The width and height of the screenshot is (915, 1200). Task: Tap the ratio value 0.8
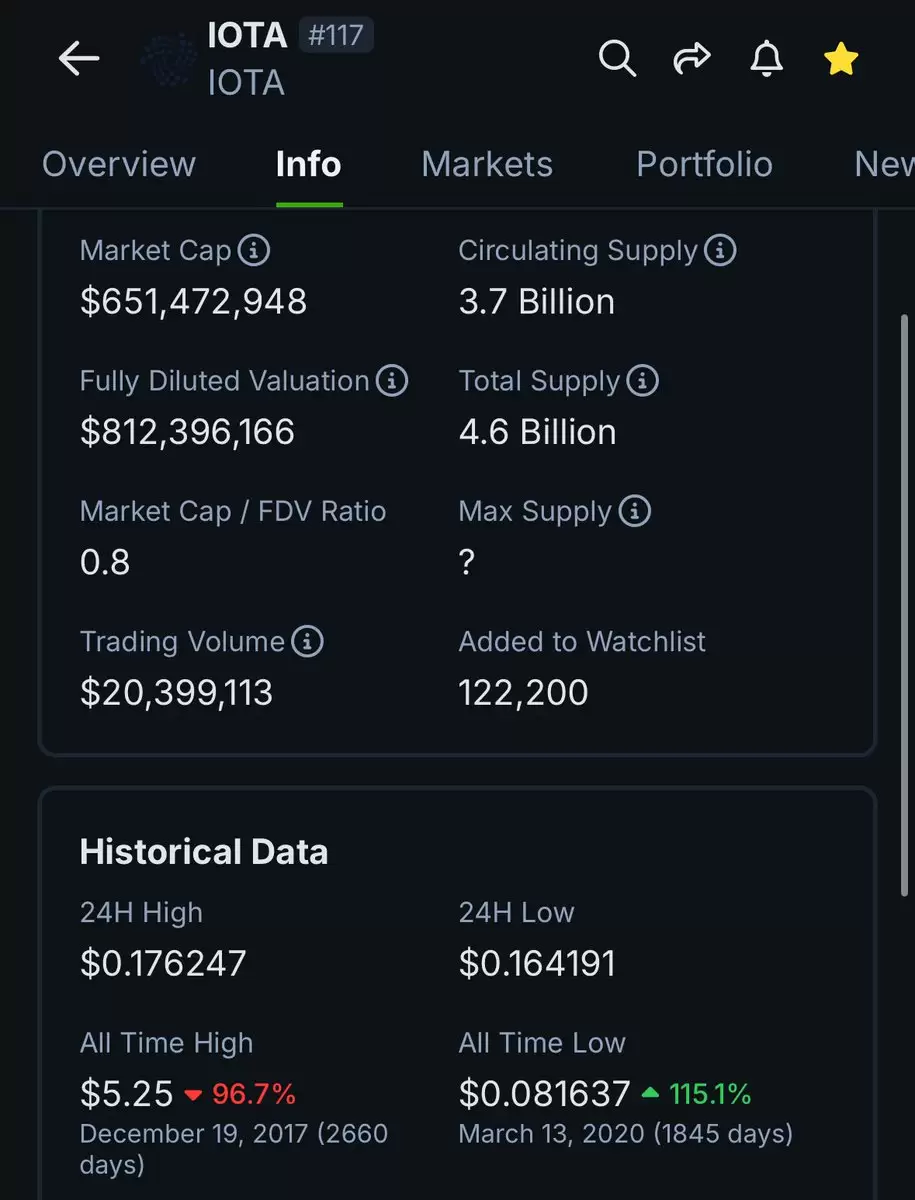click(105, 562)
